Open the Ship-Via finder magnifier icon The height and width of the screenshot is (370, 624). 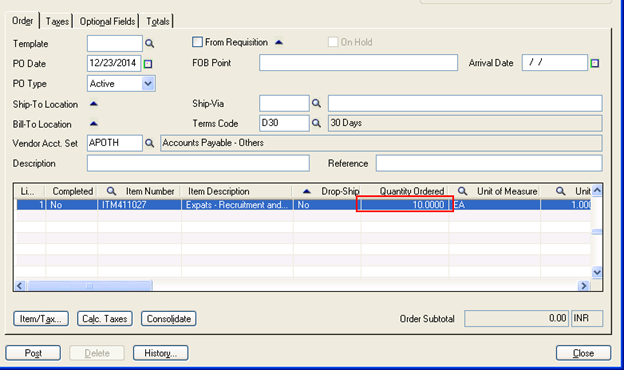click(316, 103)
